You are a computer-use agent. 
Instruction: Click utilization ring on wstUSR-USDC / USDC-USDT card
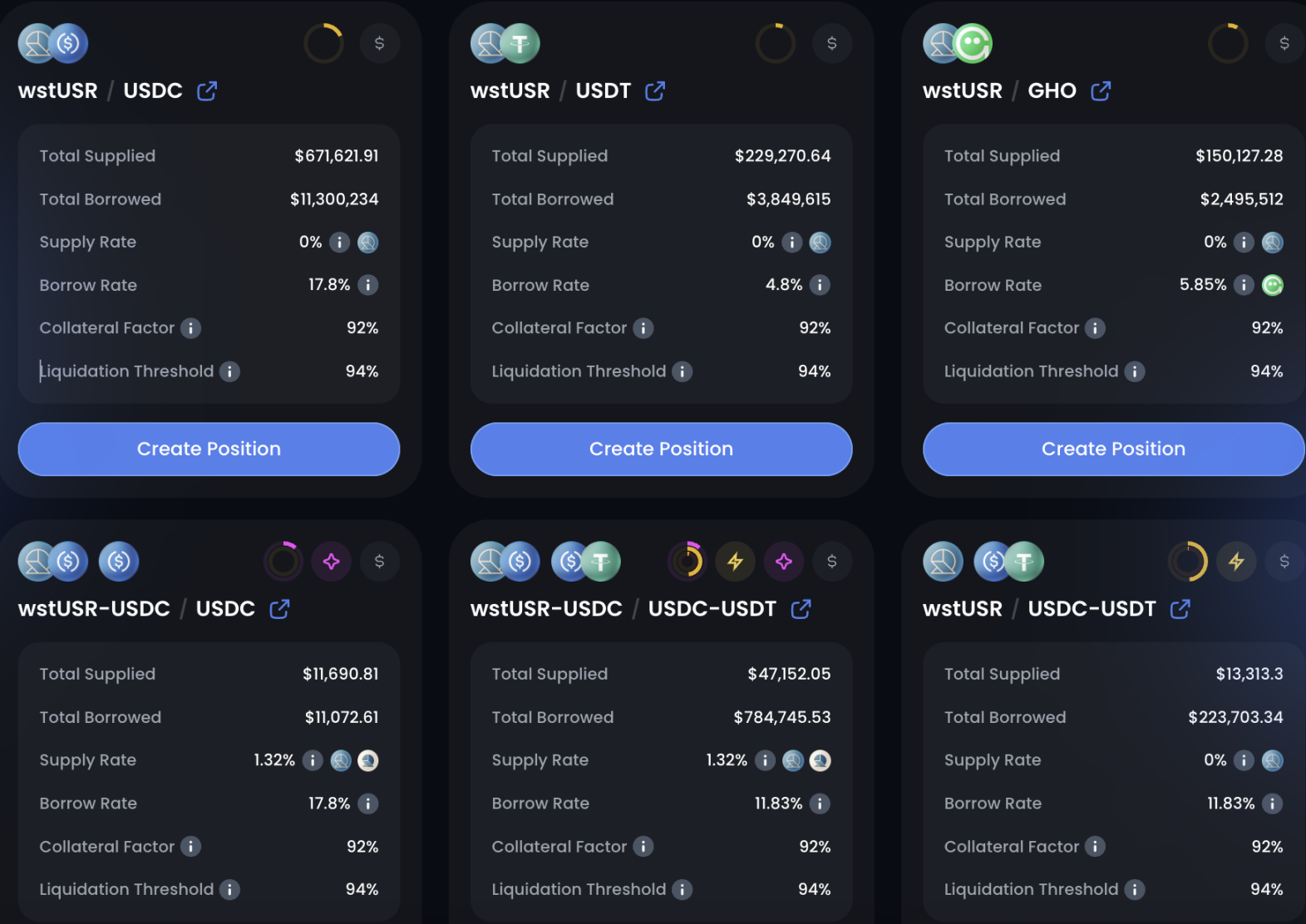(x=687, y=562)
